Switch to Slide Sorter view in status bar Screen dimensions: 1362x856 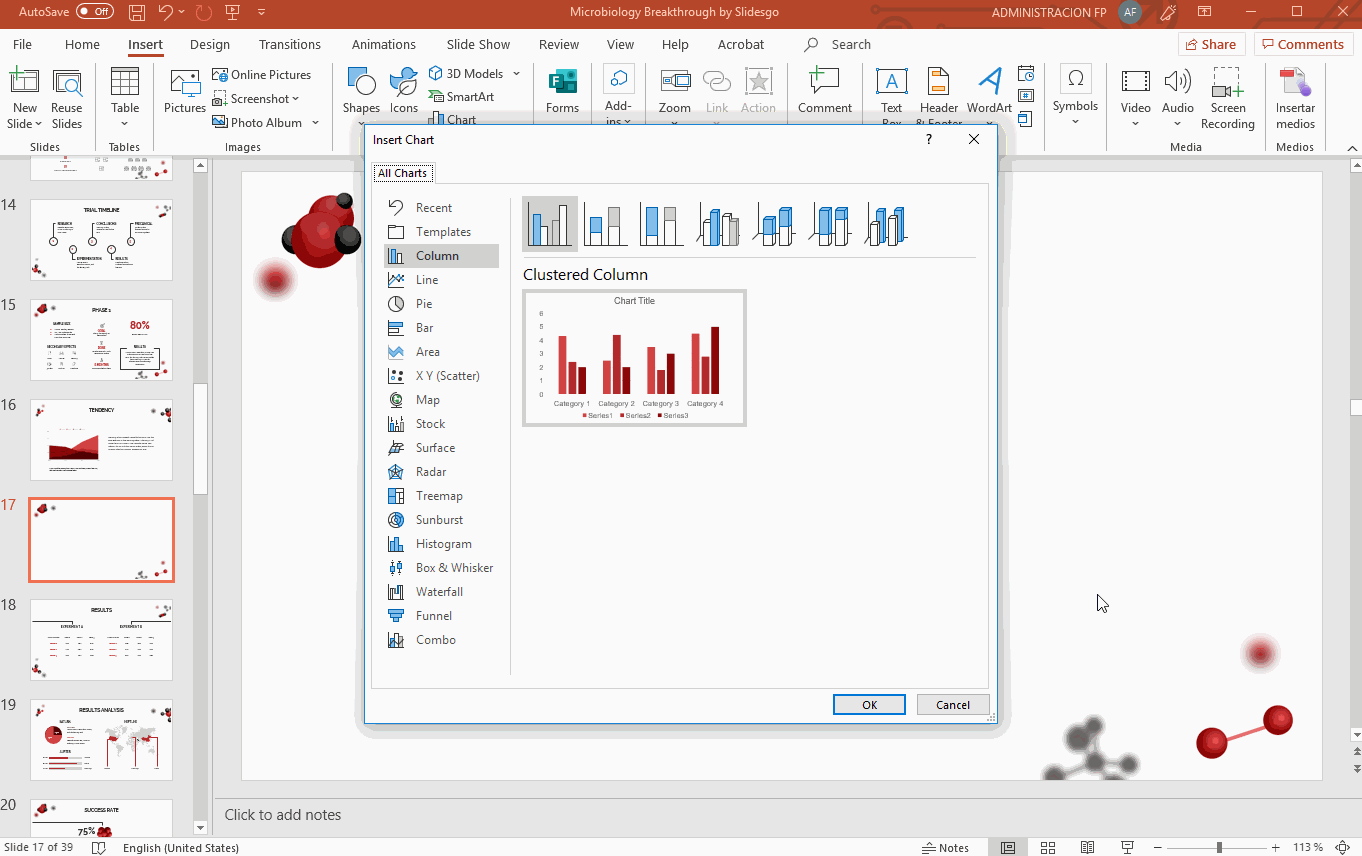click(x=1047, y=848)
